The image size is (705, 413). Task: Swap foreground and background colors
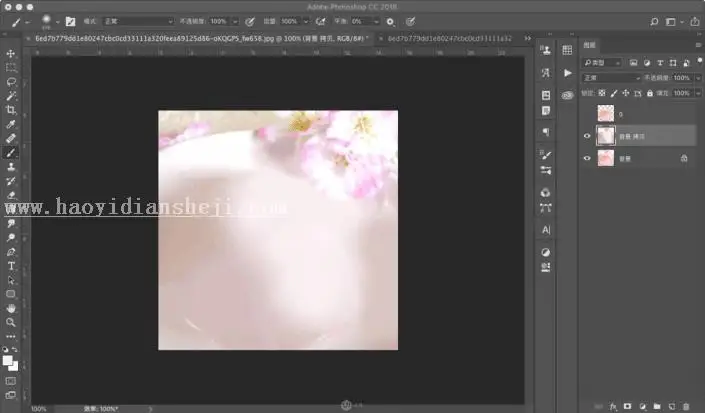click(x=15, y=349)
